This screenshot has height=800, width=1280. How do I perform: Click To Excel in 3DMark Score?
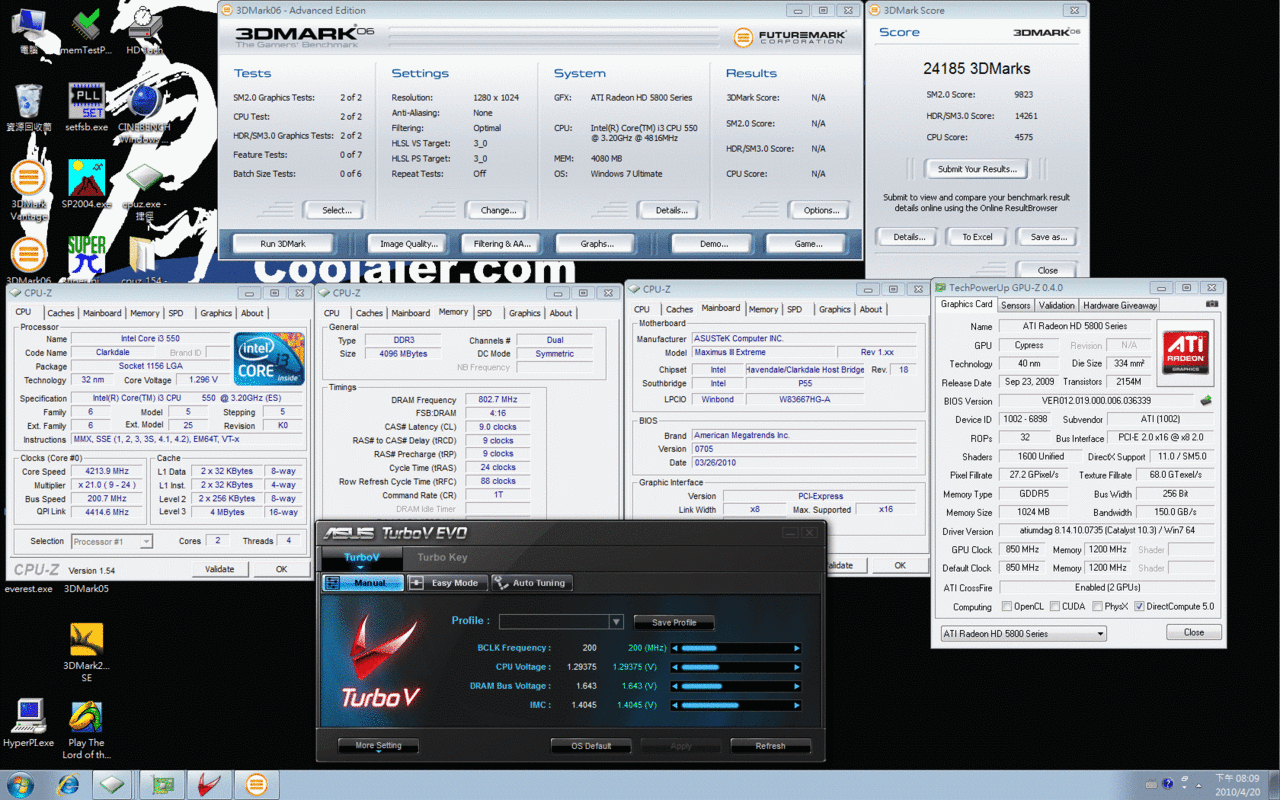[977, 237]
